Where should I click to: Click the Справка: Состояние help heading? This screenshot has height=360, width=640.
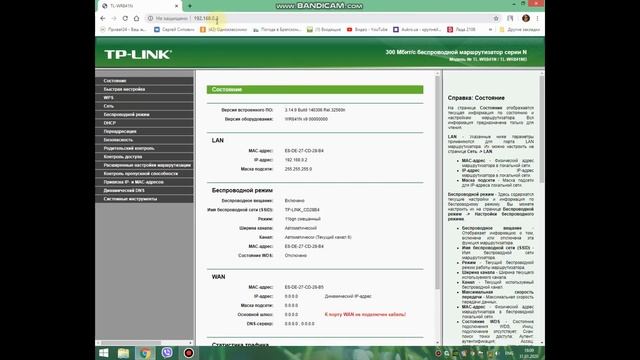pyautogui.click(x=476, y=98)
